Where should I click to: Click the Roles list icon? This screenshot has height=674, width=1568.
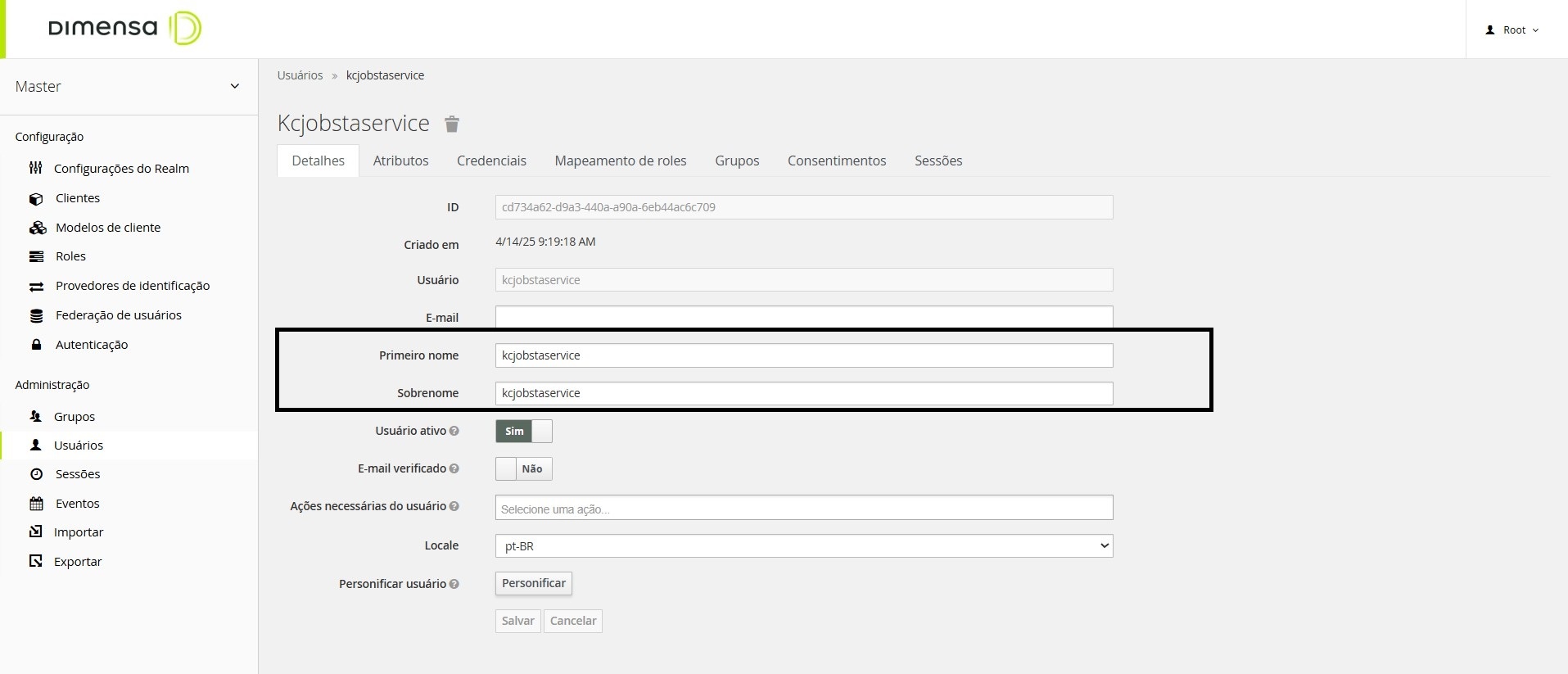coord(36,256)
